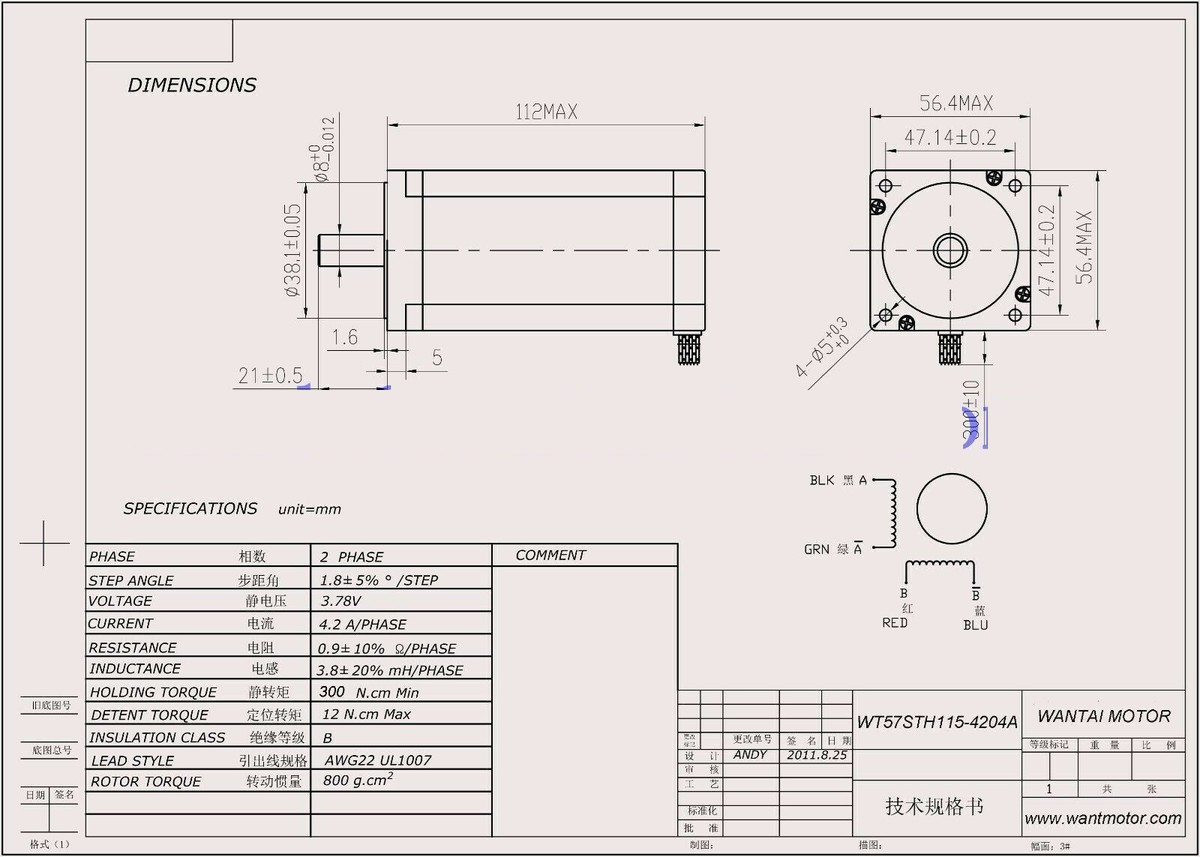Image resolution: width=1200 pixels, height=857 pixels.
Task: Select the bottom-right mounting hole in front view
Action: click(x=1016, y=316)
